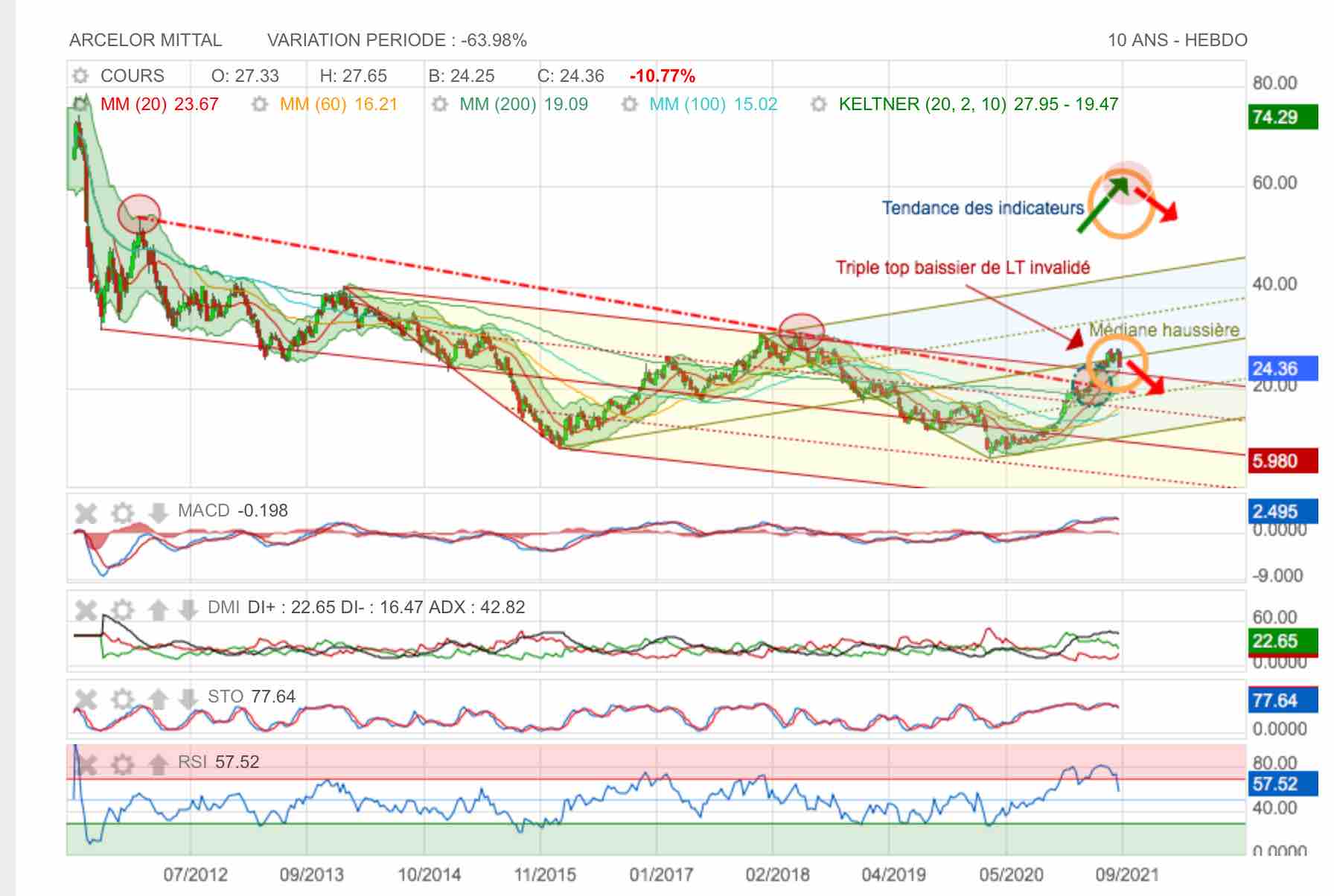This screenshot has width=1334, height=896.
Task: Click the 09/2021 date axis label
Action: pyautogui.click(x=1127, y=874)
